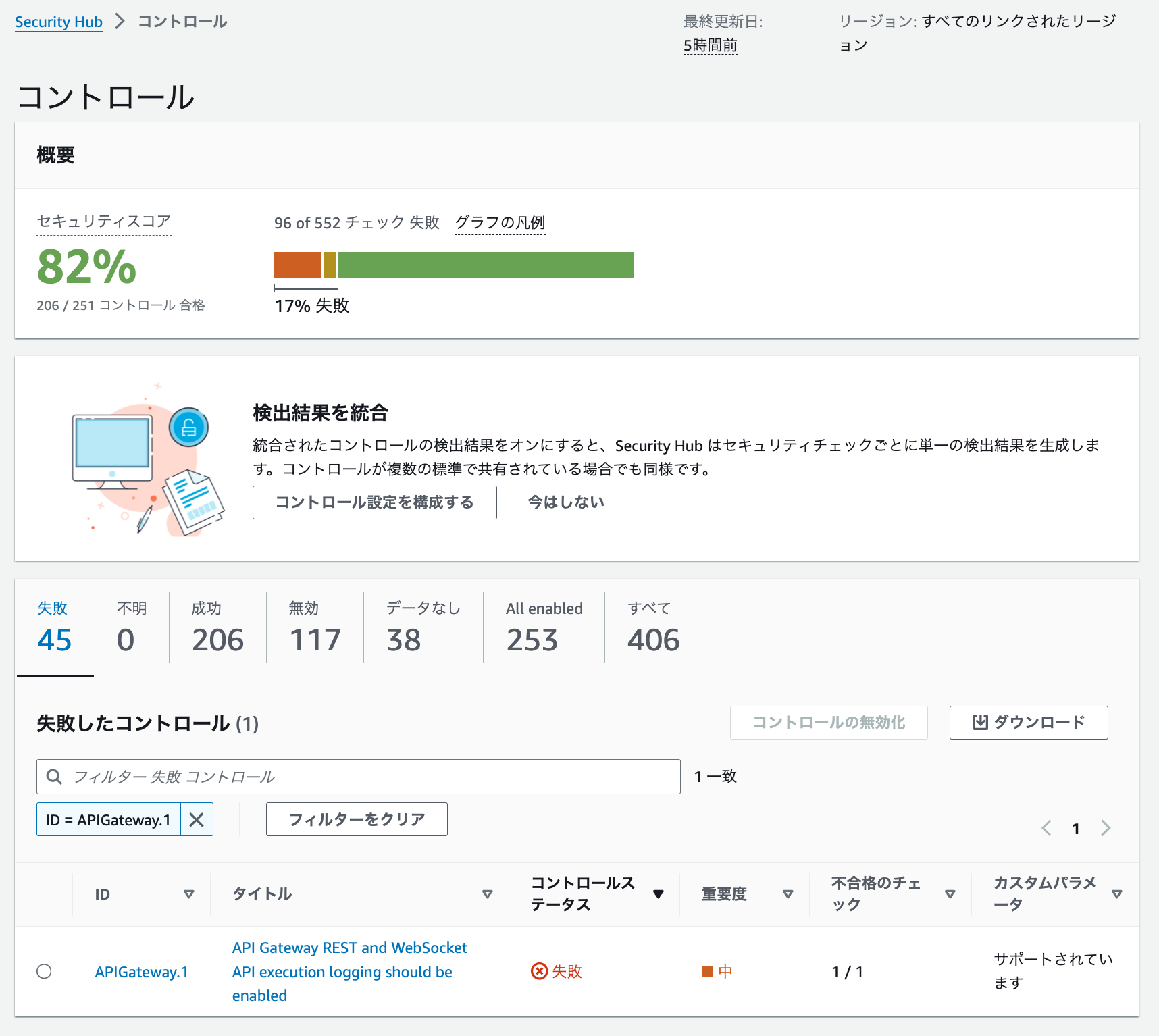The height and width of the screenshot is (1036, 1159).
Task: Switch to the 無効 117 tab
Action: (315, 628)
